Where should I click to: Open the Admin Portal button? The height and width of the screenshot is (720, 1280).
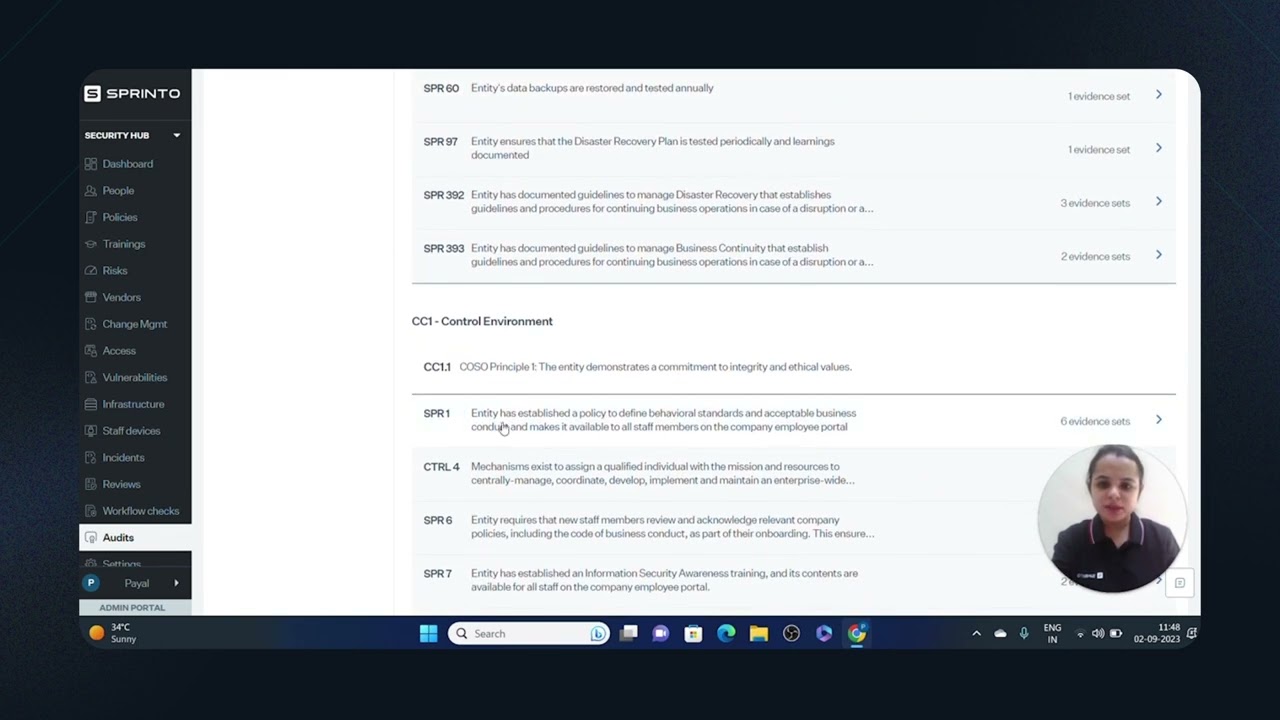[x=135, y=608]
